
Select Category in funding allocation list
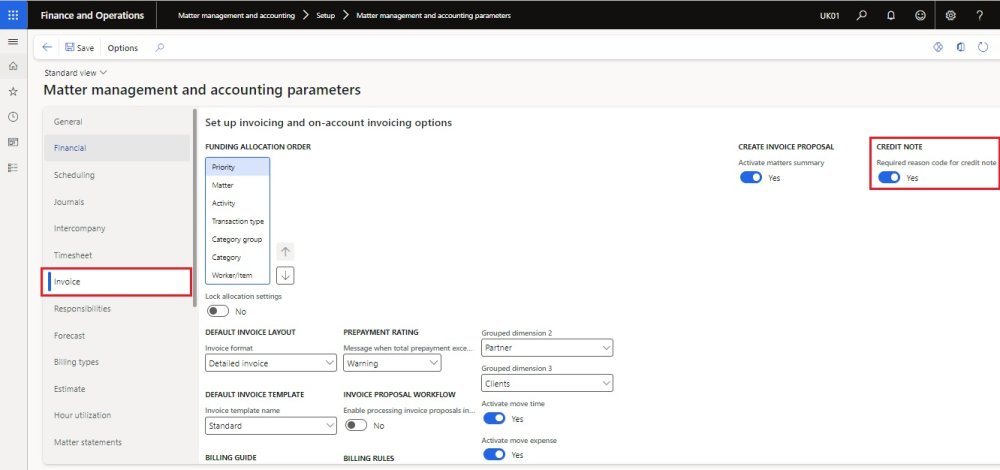238,257
